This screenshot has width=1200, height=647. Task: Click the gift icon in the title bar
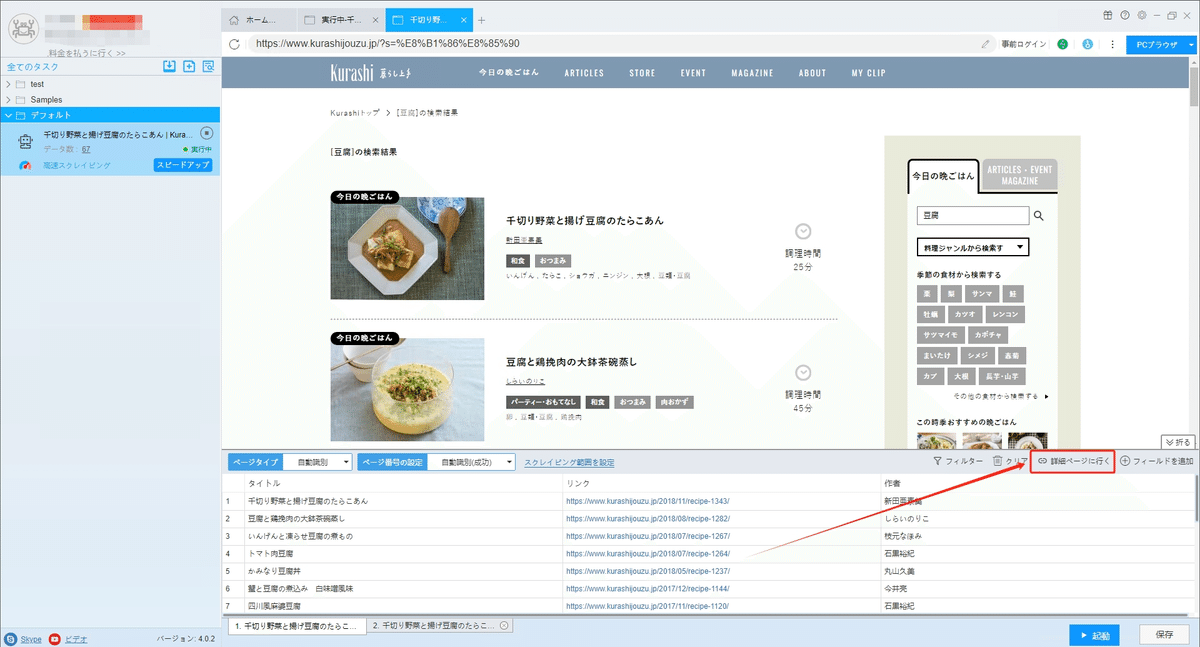tap(1108, 15)
